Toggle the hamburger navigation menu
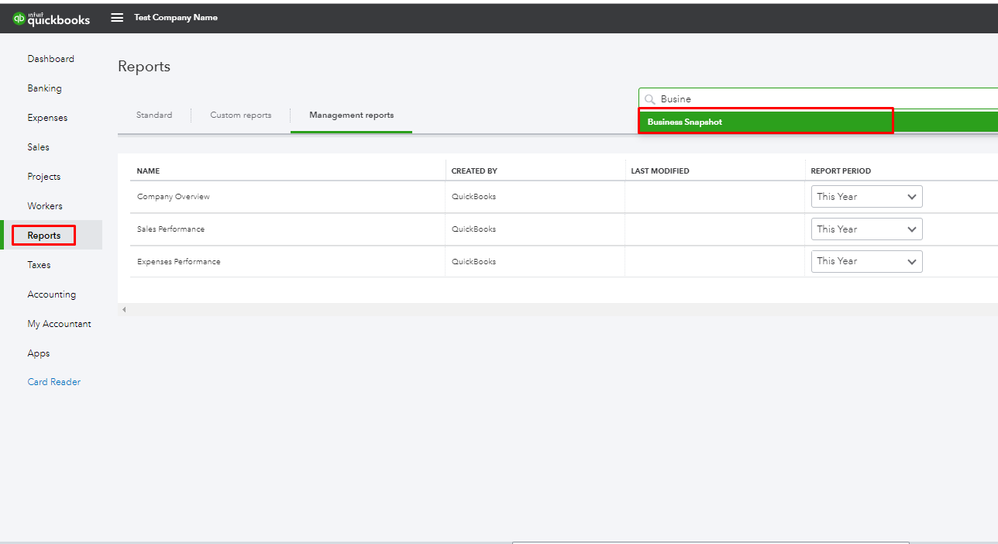 point(117,18)
